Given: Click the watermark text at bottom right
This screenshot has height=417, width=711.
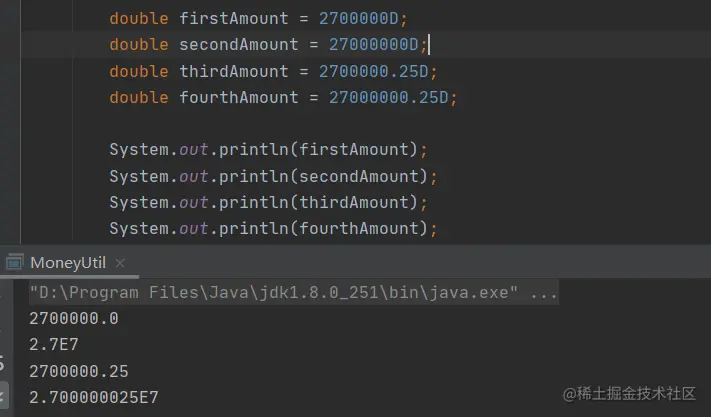Looking at the screenshot, I should (629, 393).
